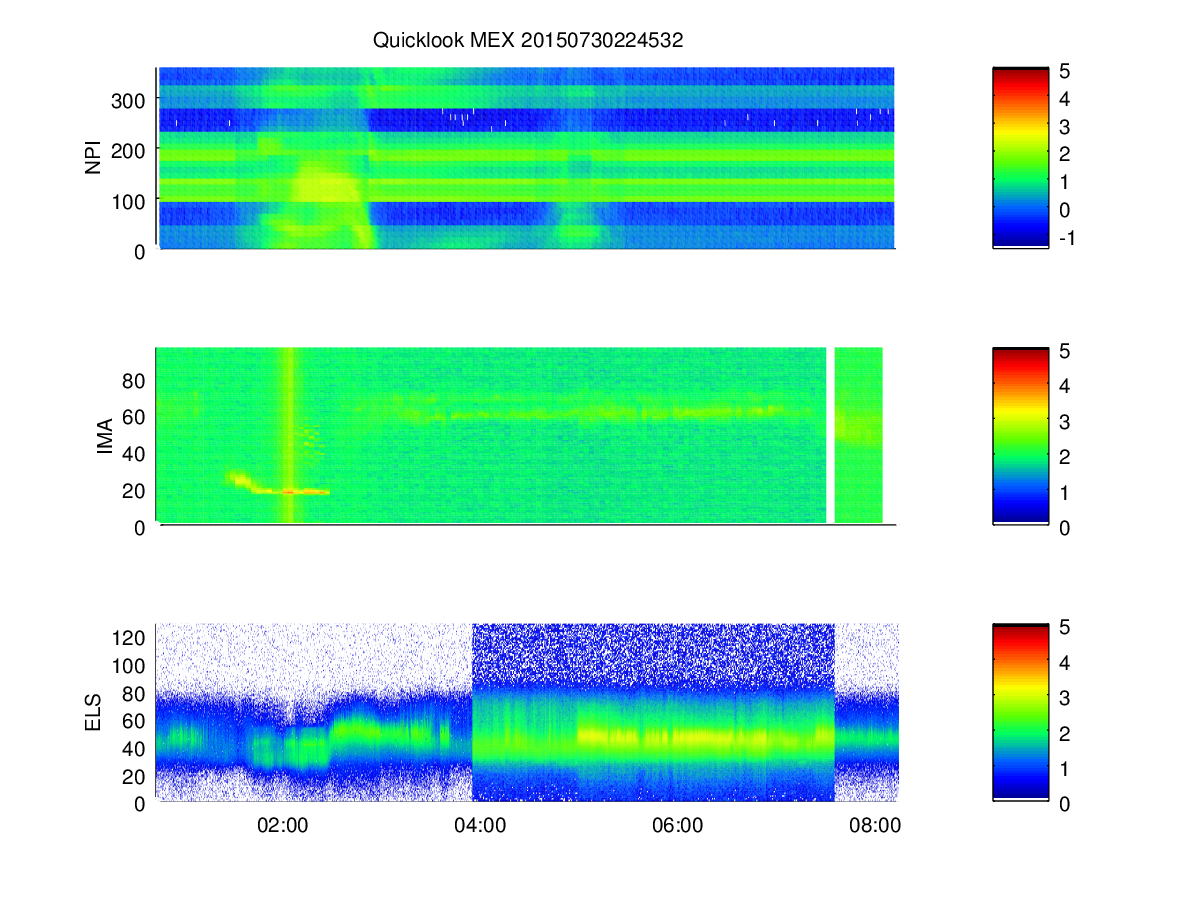The height and width of the screenshot is (900, 1200).
Task: Click the "ELS" y-axis label
Action: pyautogui.click(x=95, y=713)
